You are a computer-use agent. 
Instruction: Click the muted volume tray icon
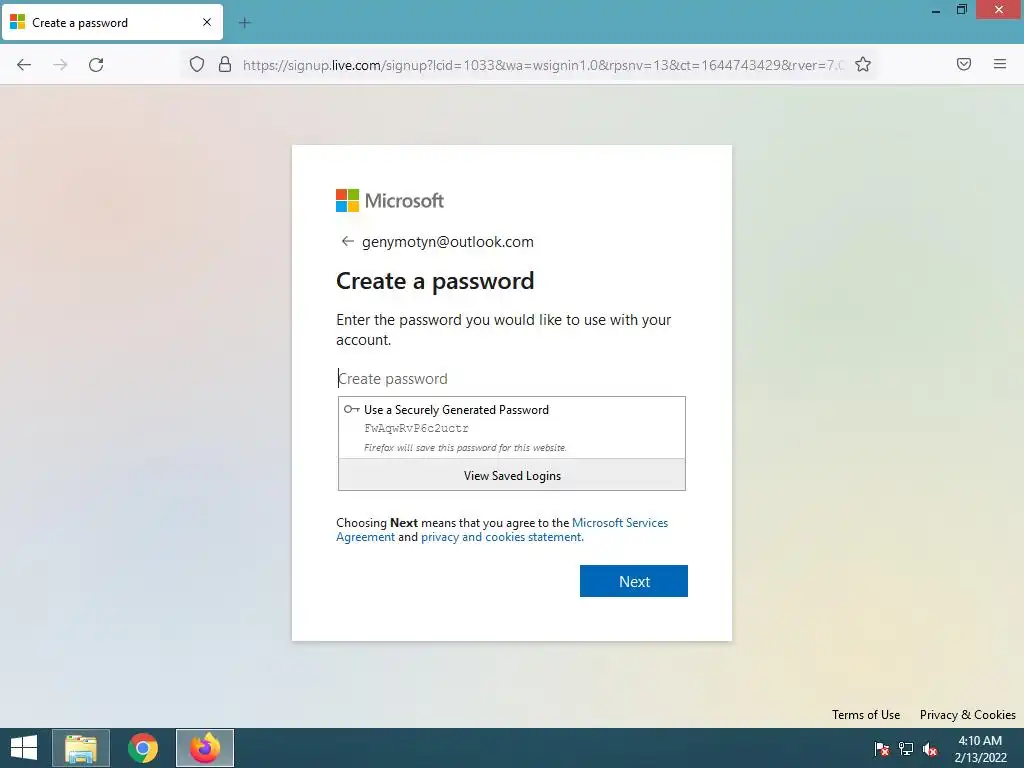coord(930,749)
